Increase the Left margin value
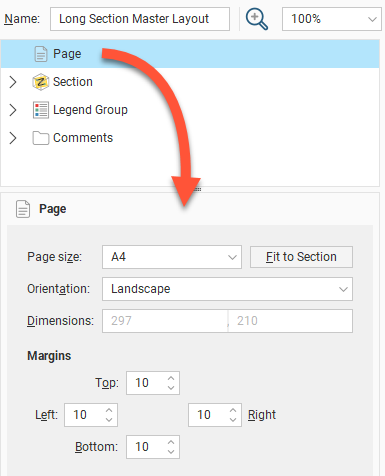This screenshot has height=476, width=385. tap(109, 411)
